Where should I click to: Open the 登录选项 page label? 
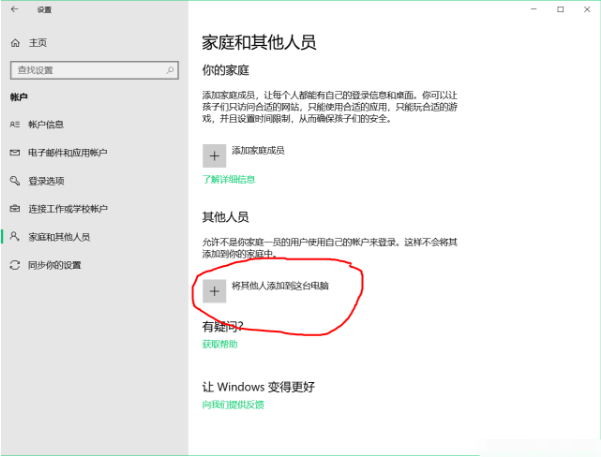[46, 181]
